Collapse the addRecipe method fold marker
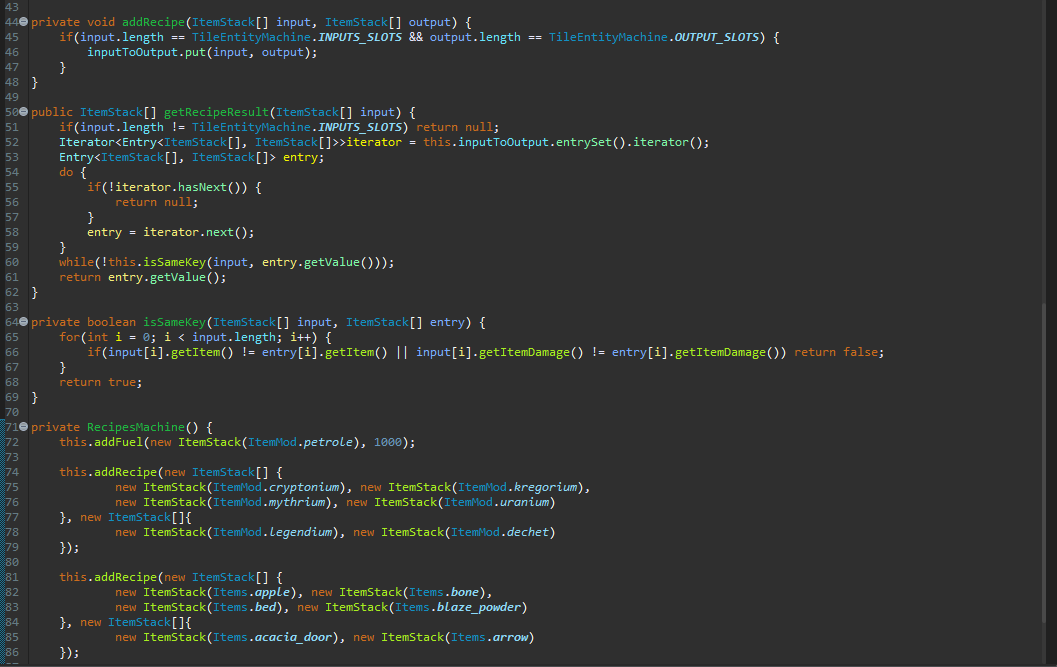Screen dimensions: 1057x667 [x=24, y=22]
